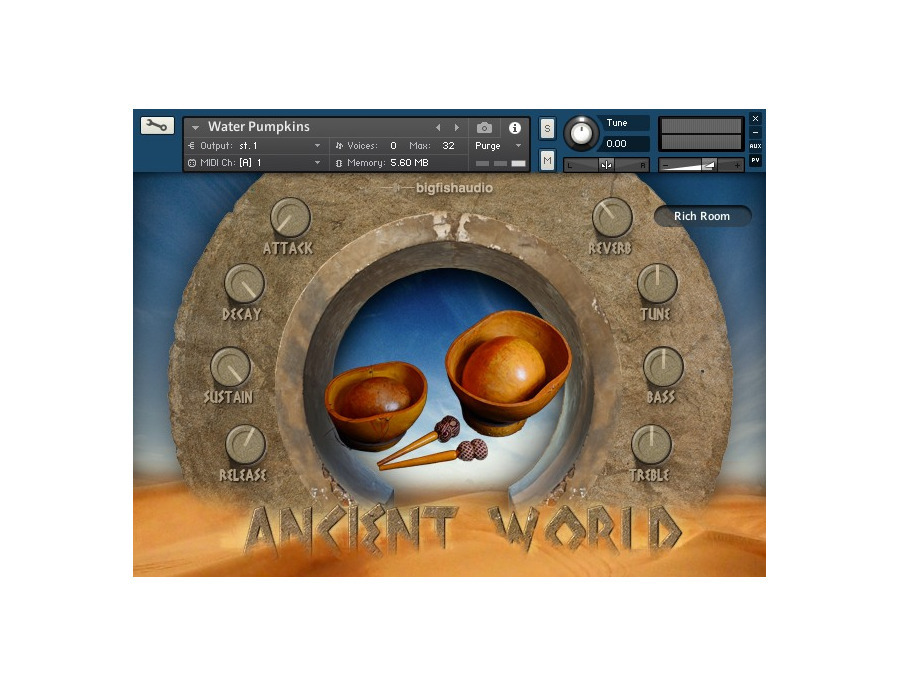Viewport: 900px width, 687px height.
Task: Load previous instrument with left arrow
Action: (438, 127)
